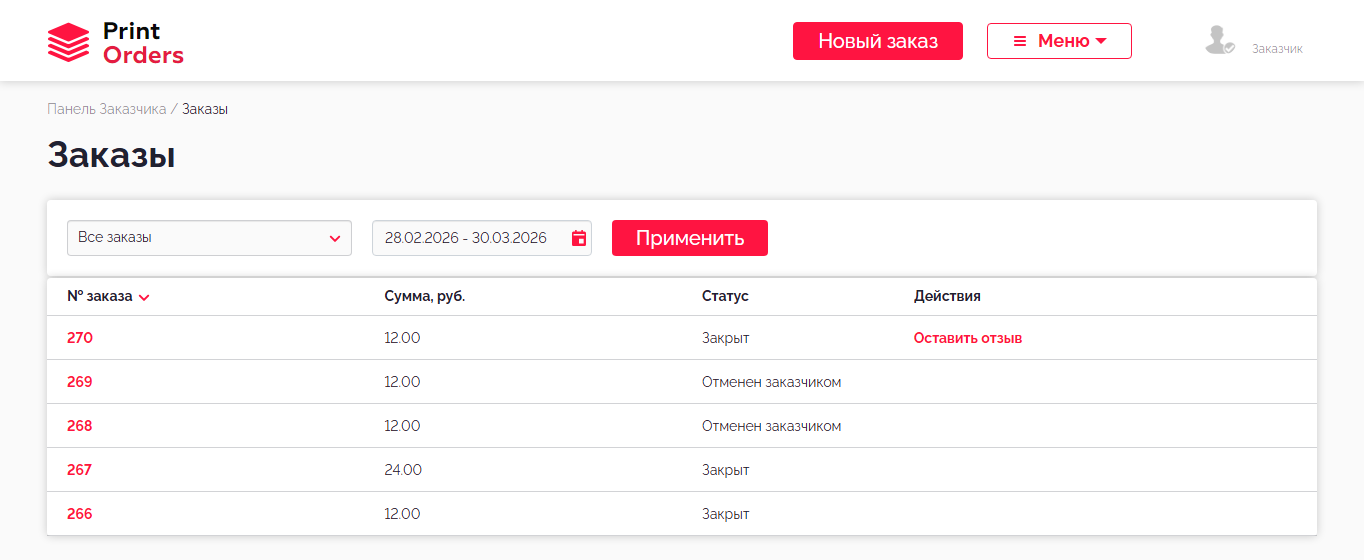Image resolution: width=1364 pixels, height=560 pixels.
Task: Click the Print Orders logo icon
Action: pyautogui.click(x=68, y=43)
